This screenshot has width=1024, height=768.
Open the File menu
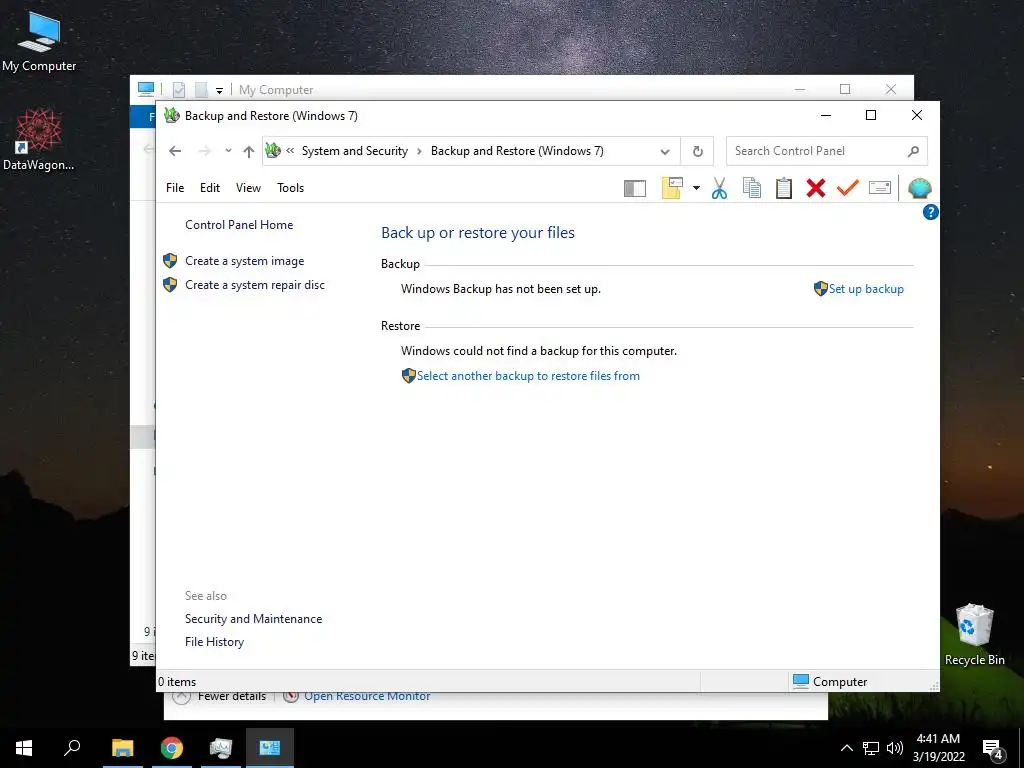(x=175, y=188)
